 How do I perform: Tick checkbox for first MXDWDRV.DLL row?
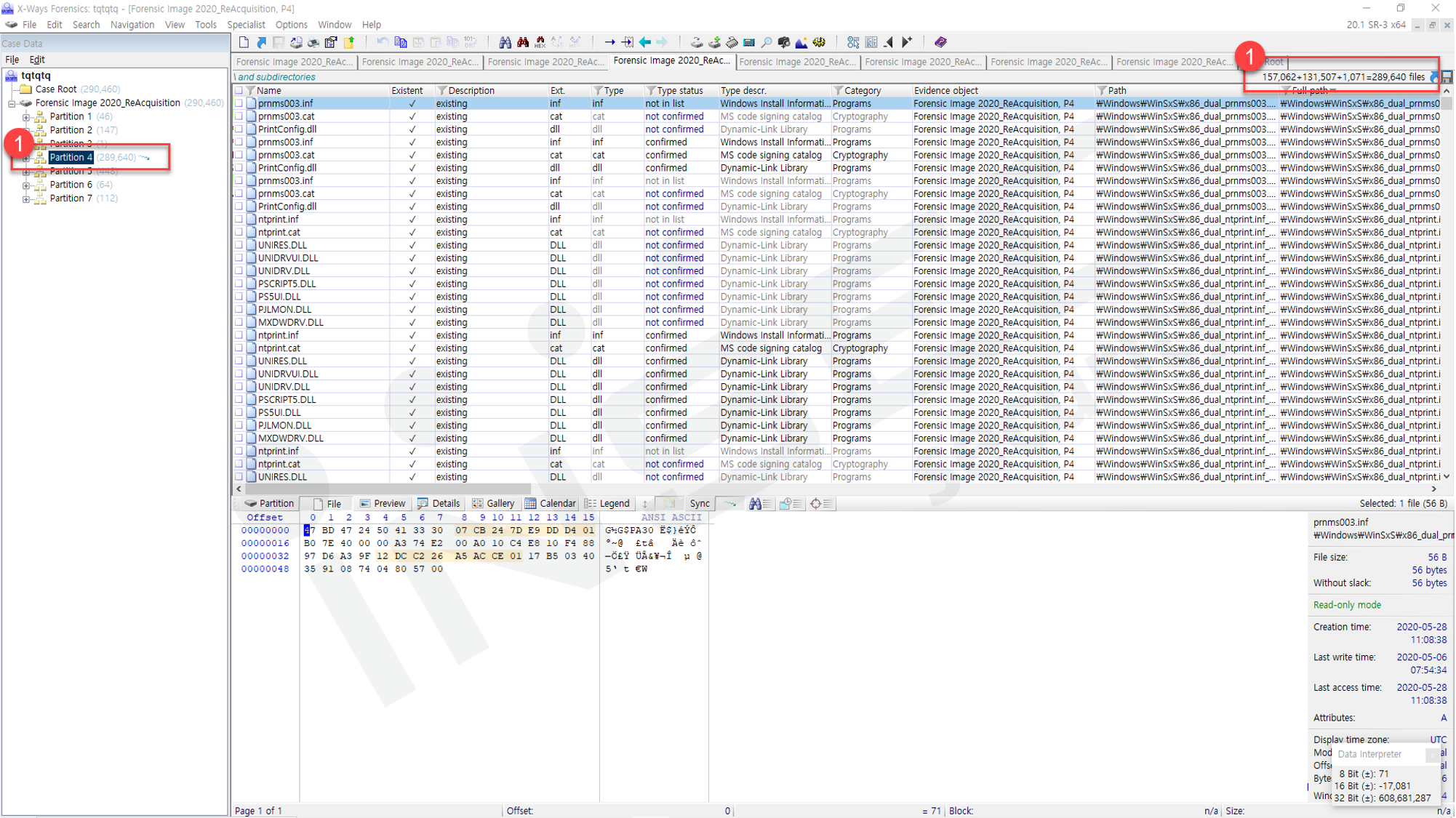239,322
